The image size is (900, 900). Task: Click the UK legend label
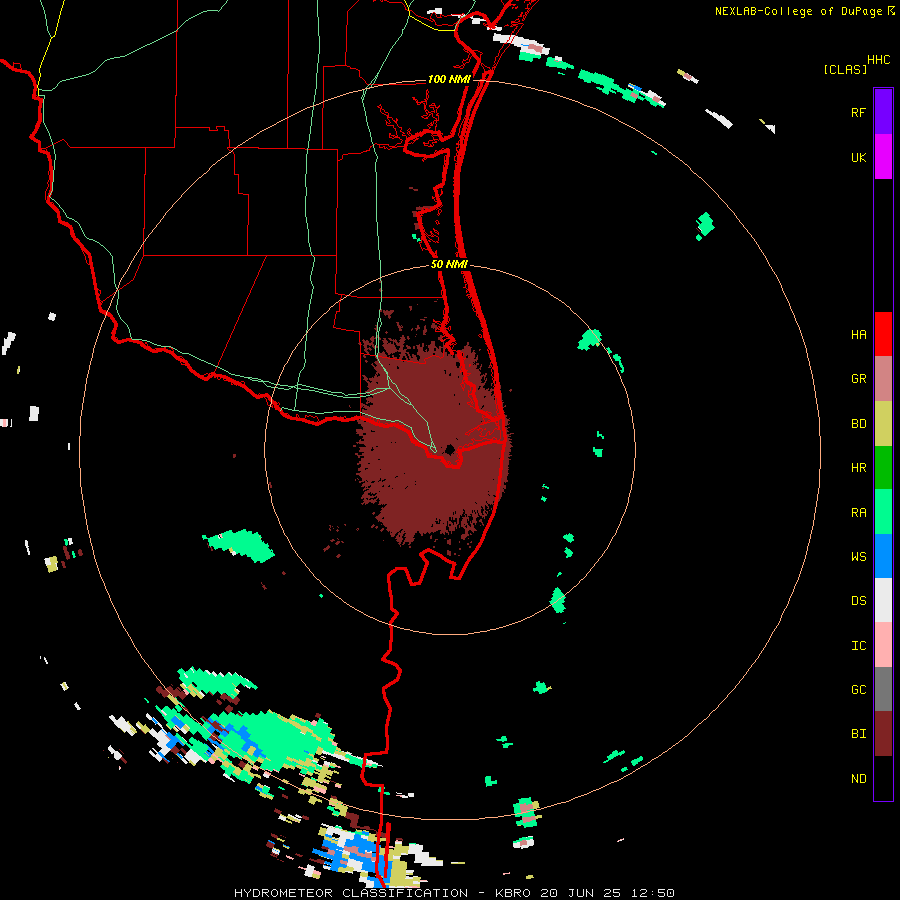pos(858,157)
